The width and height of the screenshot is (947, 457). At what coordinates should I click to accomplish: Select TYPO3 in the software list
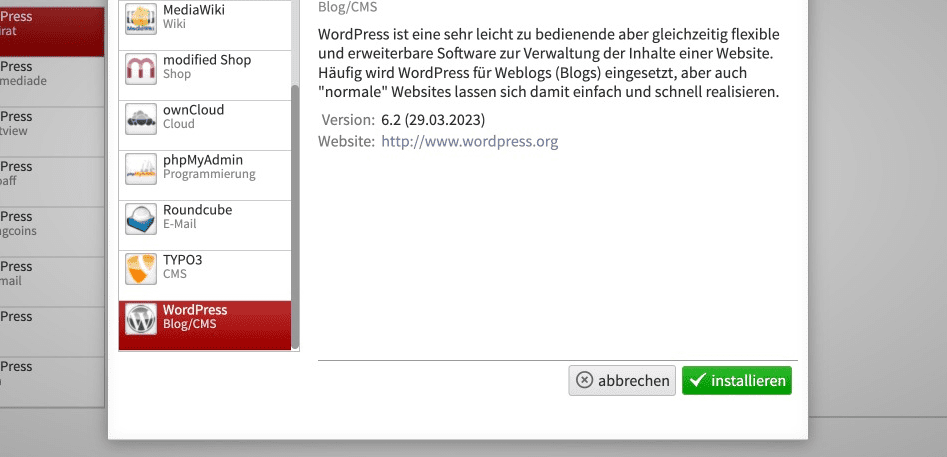[205, 276]
